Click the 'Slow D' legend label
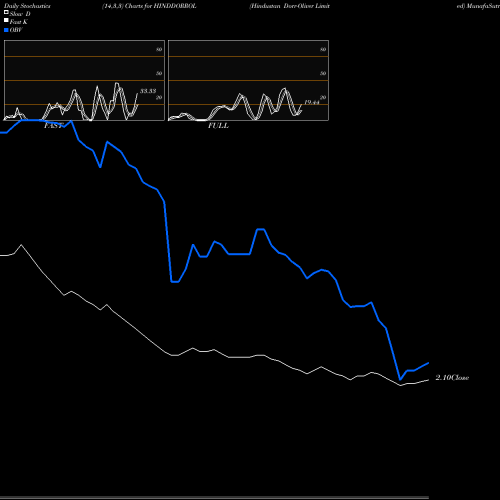Image resolution: width=500 pixels, height=500 pixels. [x=20, y=14]
